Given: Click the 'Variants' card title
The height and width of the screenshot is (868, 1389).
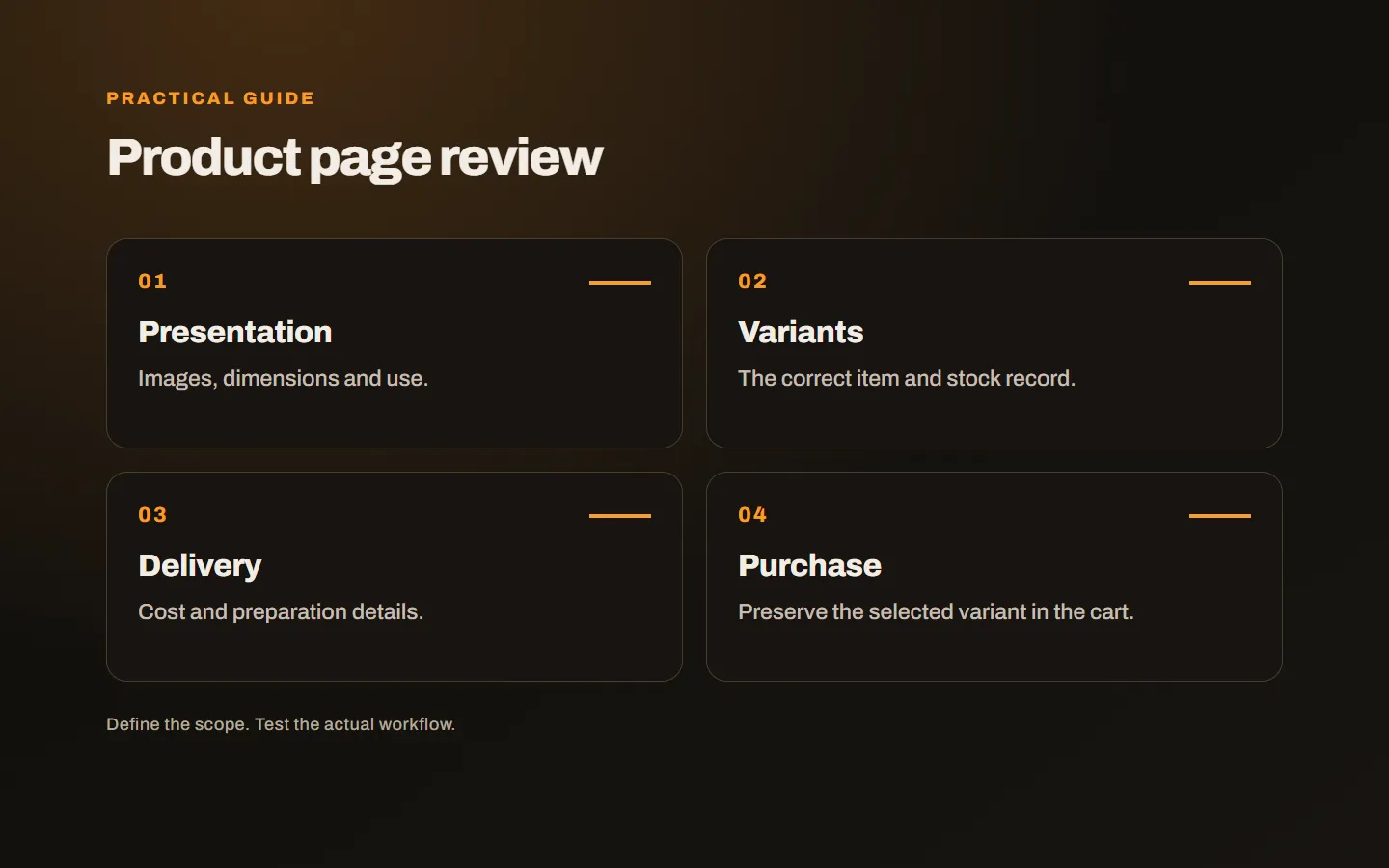Looking at the screenshot, I should (801, 332).
